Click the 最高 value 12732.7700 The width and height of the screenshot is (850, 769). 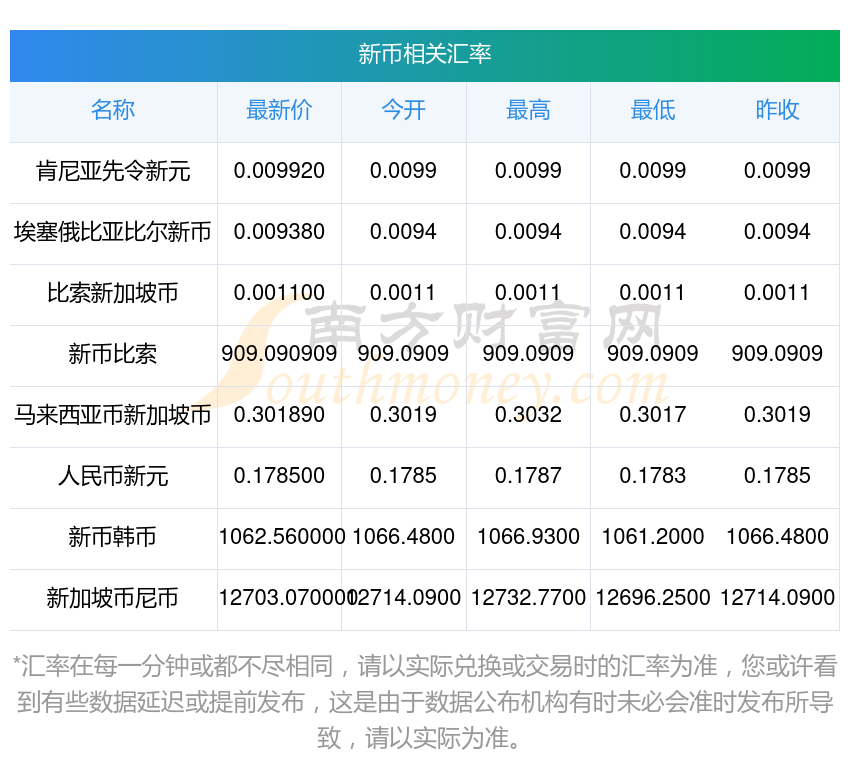528,598
